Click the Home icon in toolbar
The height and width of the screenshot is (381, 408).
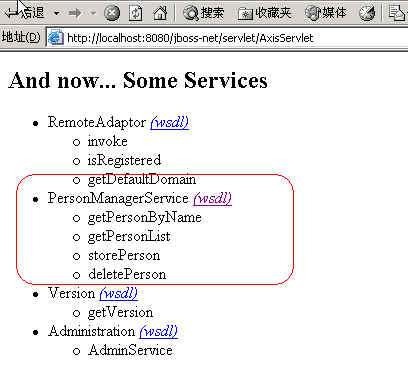coord(160,13)
